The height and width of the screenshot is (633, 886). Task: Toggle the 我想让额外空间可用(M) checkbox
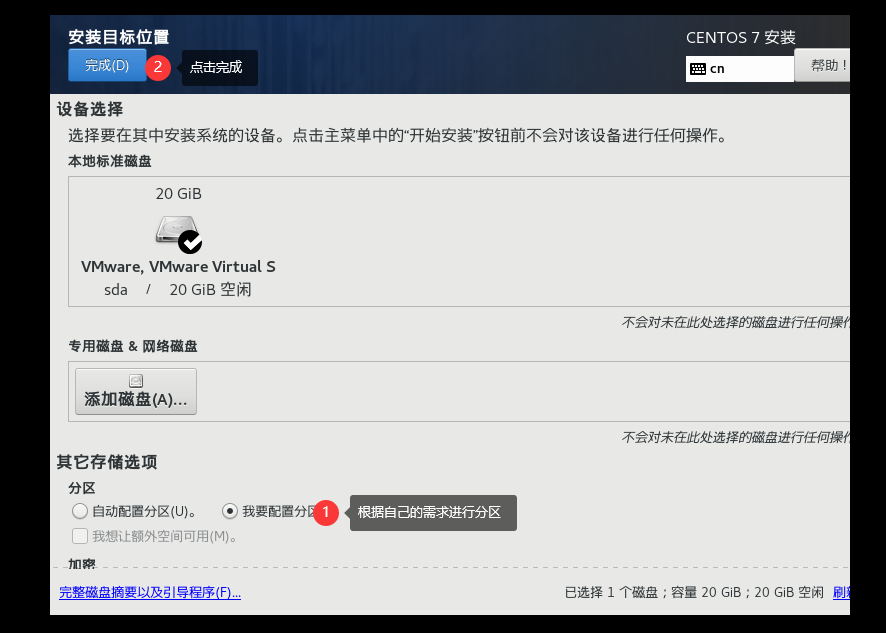(x=80, y=536)
